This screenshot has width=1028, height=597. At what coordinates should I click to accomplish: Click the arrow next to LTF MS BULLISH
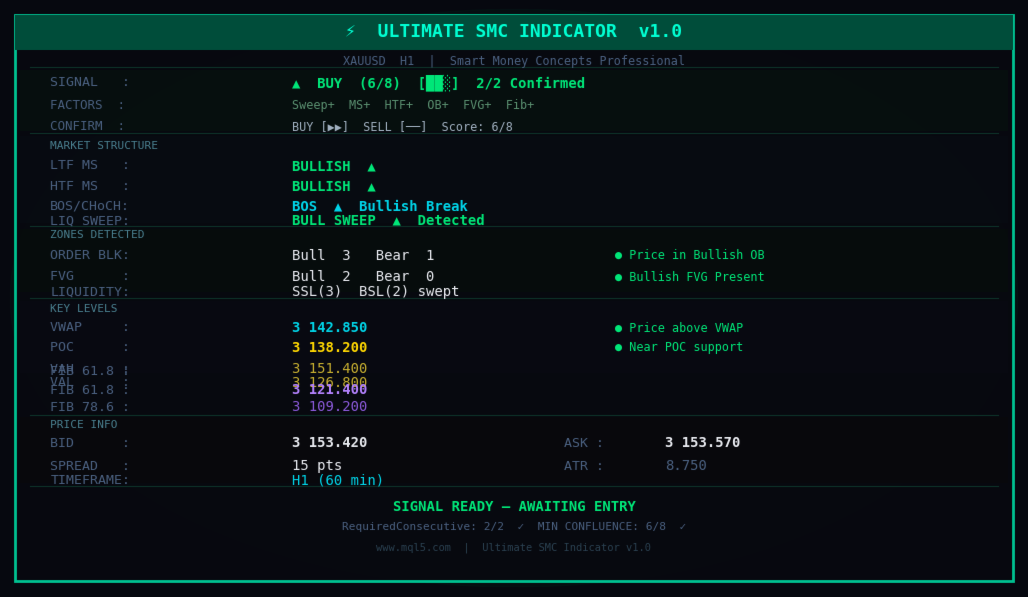(x=371, y=167)
